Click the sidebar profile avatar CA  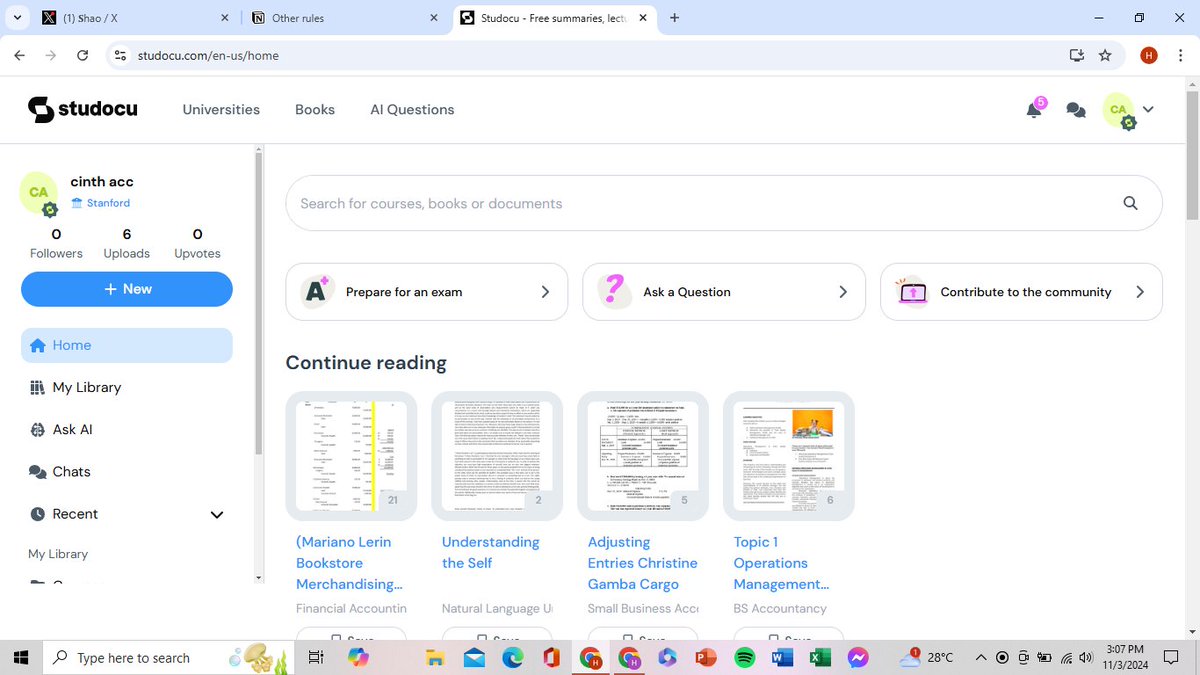(x=39, y=192)
